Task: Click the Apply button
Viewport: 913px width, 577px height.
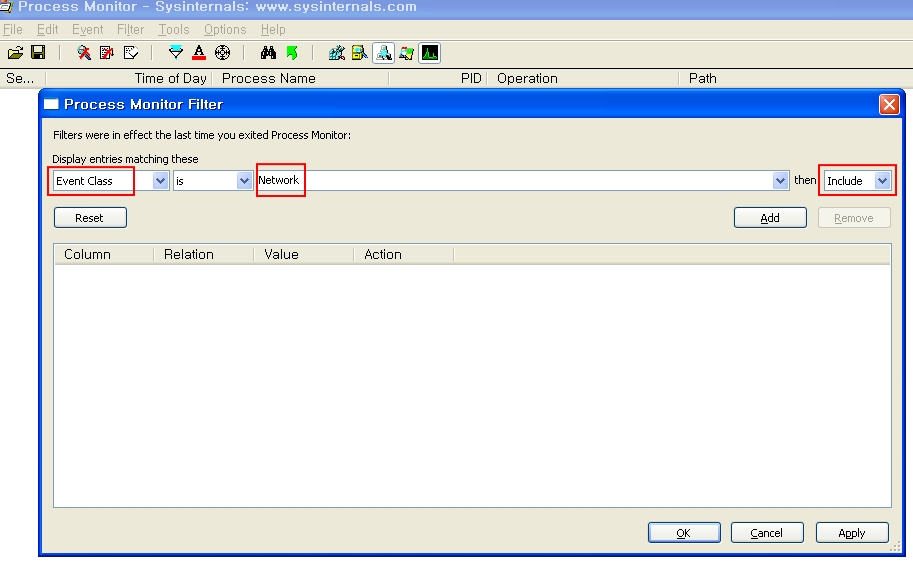Action: (852, 533)
